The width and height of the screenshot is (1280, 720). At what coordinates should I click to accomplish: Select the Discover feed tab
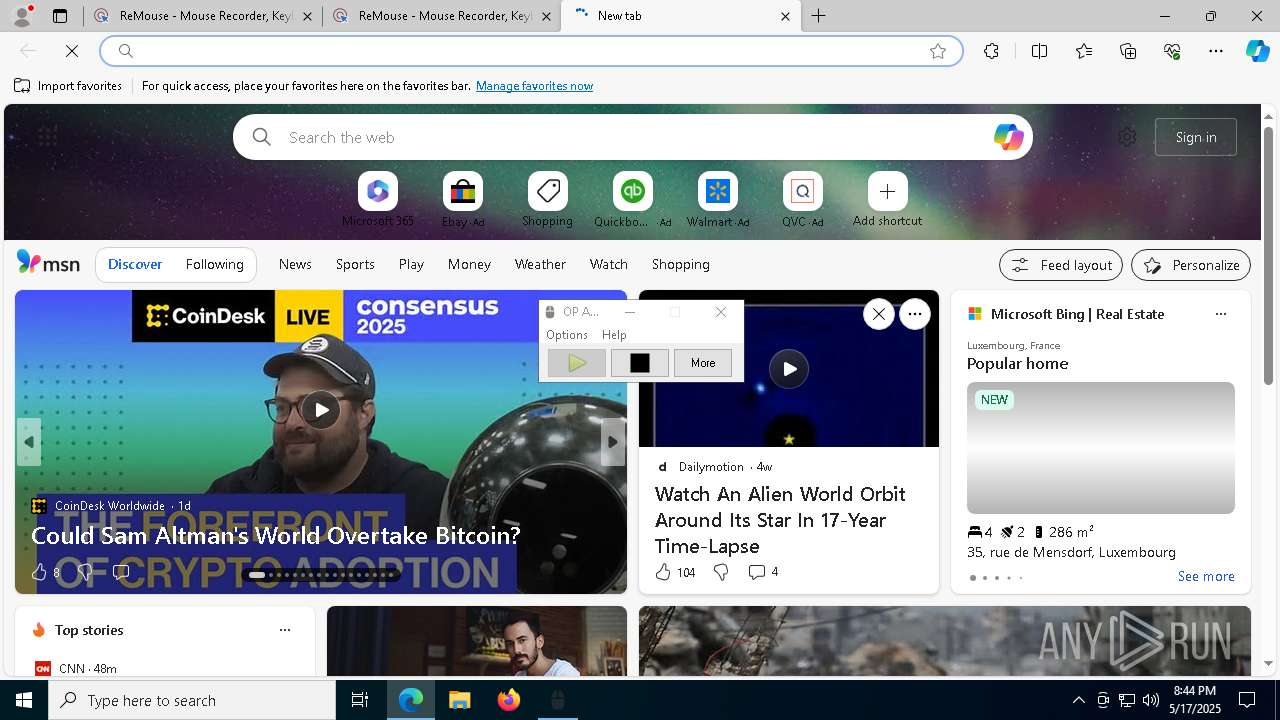(x=135, y=264)
